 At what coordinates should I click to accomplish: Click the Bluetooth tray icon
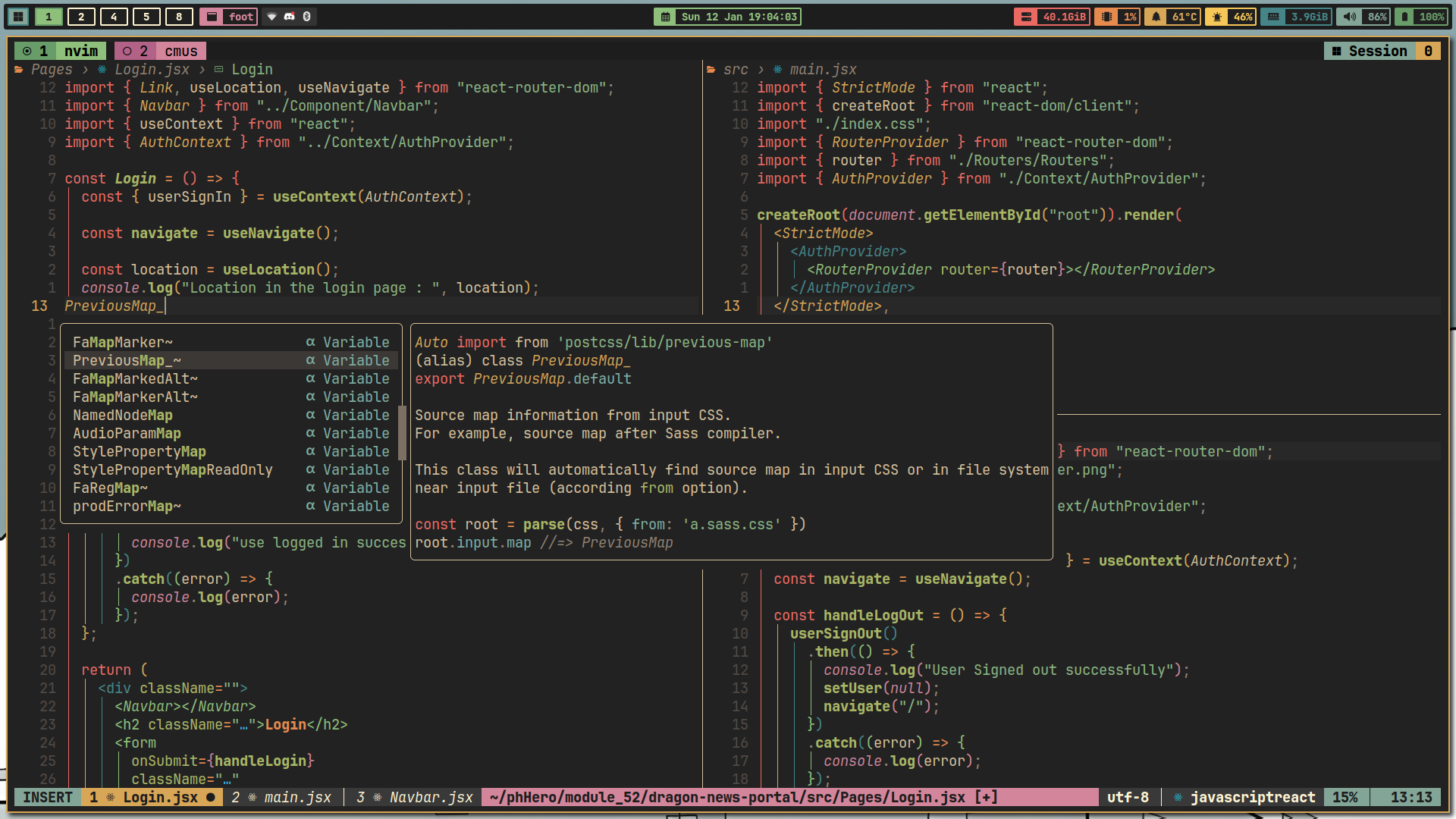pyautogui.click(x=306, y=17)
